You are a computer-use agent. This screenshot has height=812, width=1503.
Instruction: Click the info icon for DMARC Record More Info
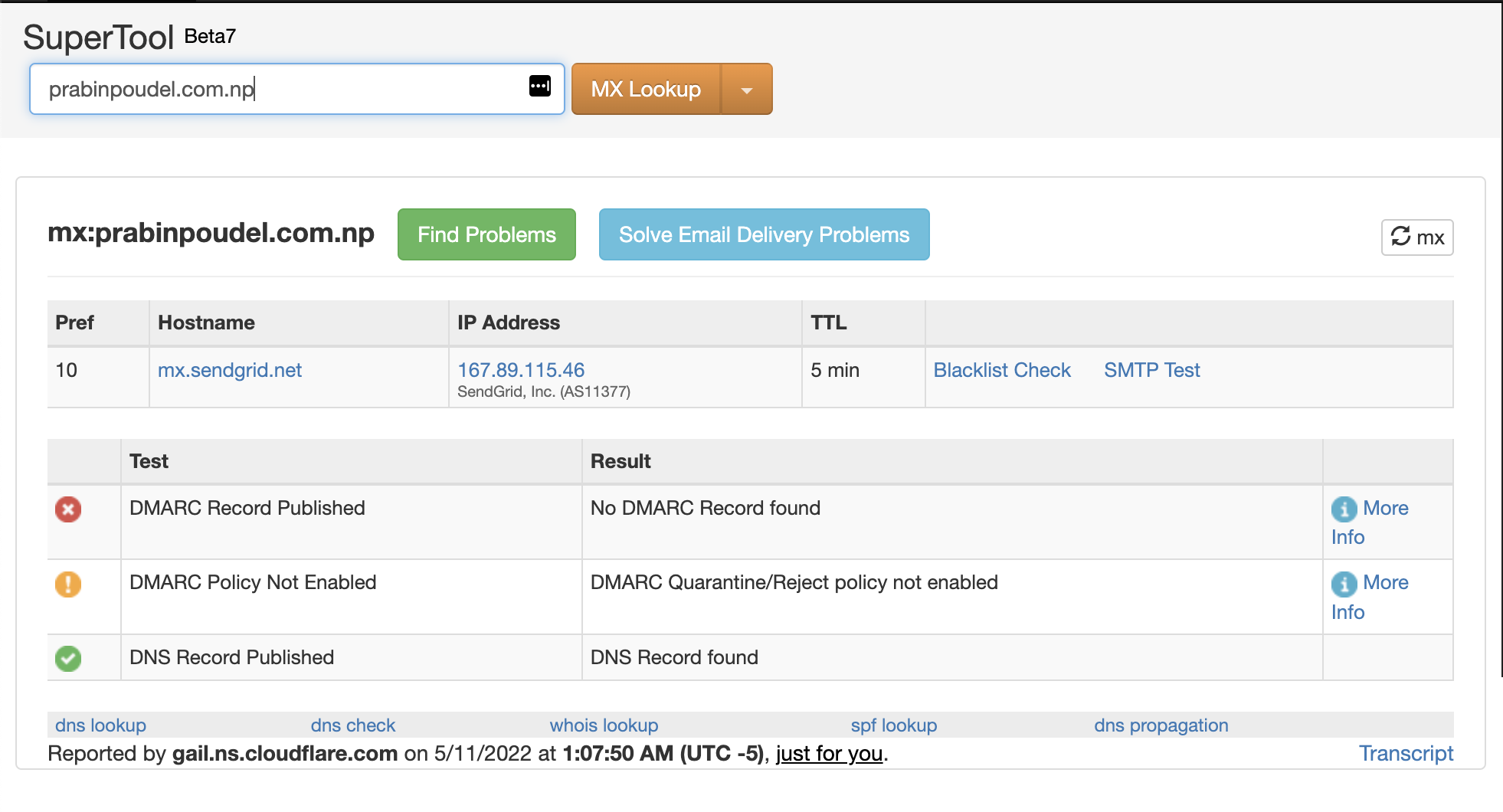coord(1344,509)
